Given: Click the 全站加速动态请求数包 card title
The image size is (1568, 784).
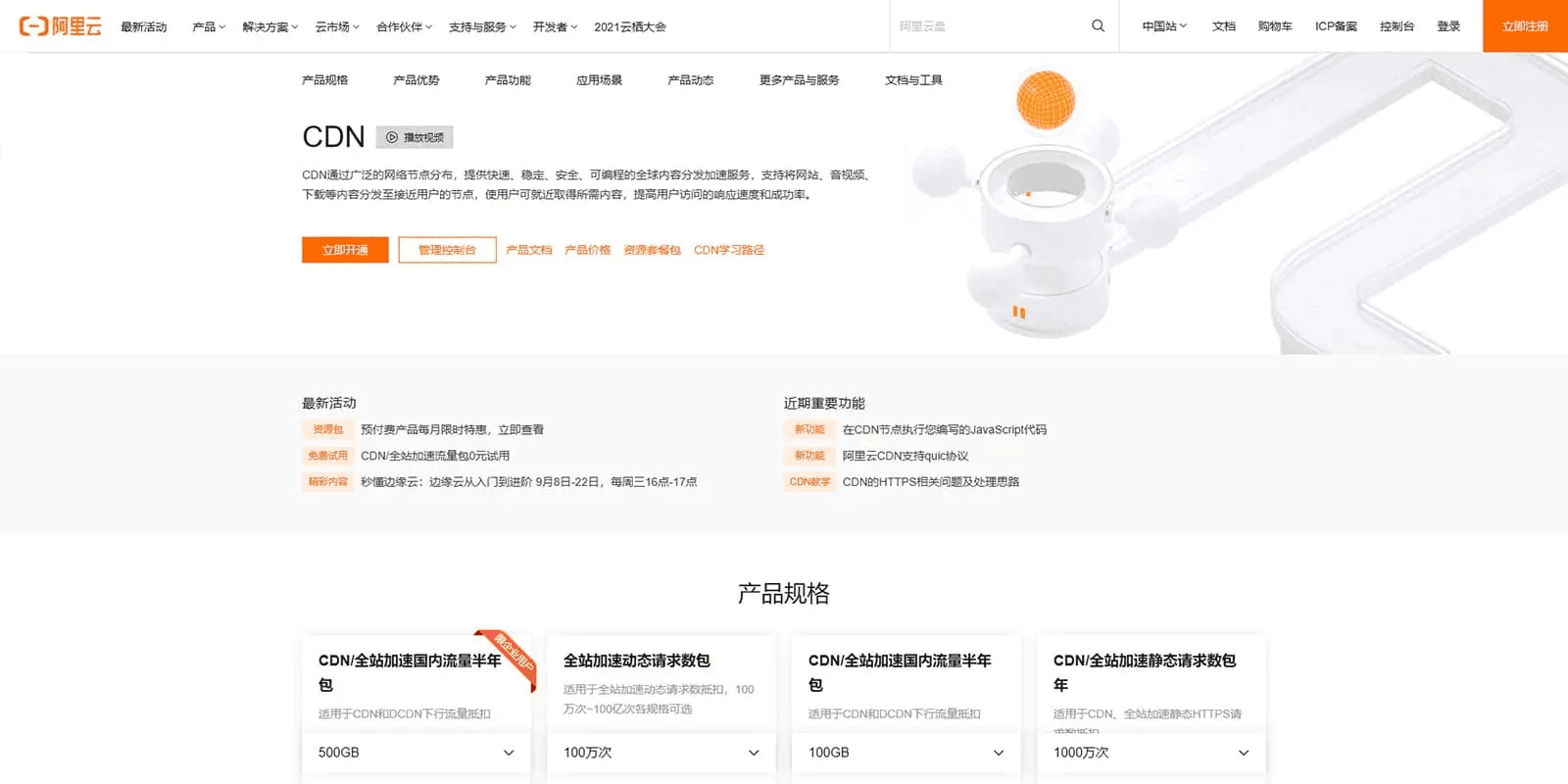Looking at the screenshot, I should (x=637, y=661).
